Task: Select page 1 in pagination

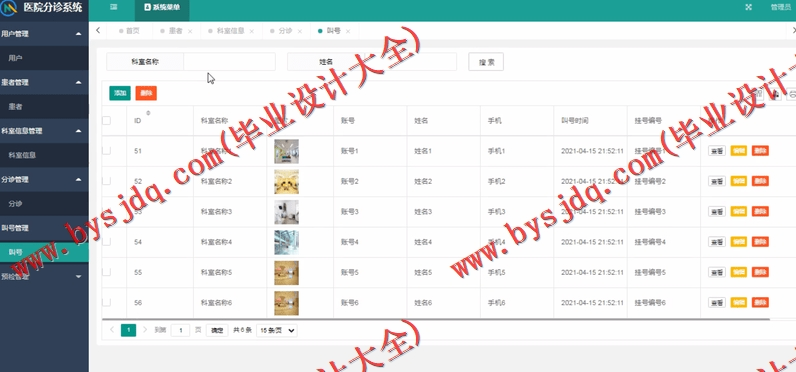Action: click(x=128, y=330)
